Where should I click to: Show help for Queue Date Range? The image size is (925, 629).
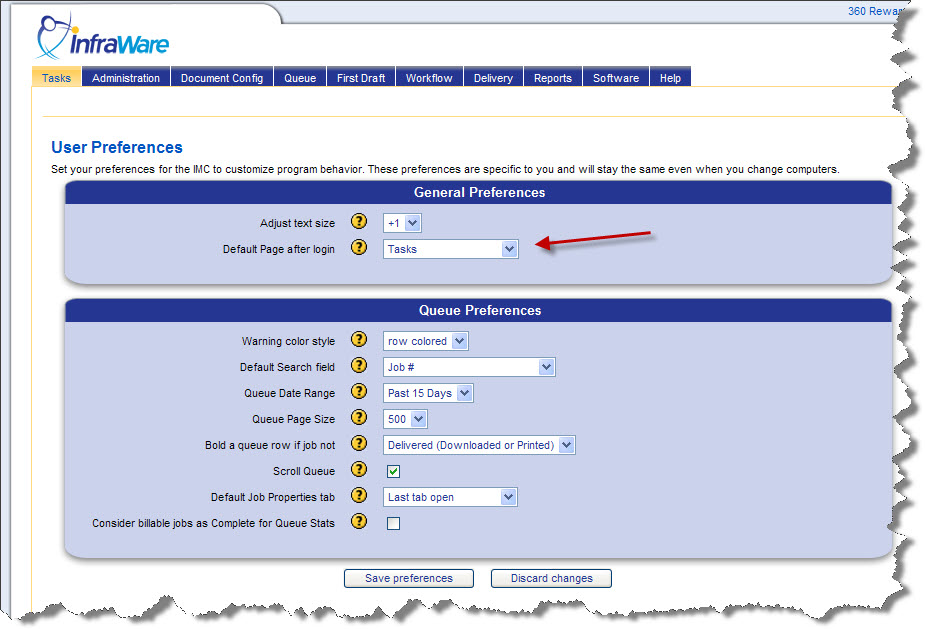359,393
